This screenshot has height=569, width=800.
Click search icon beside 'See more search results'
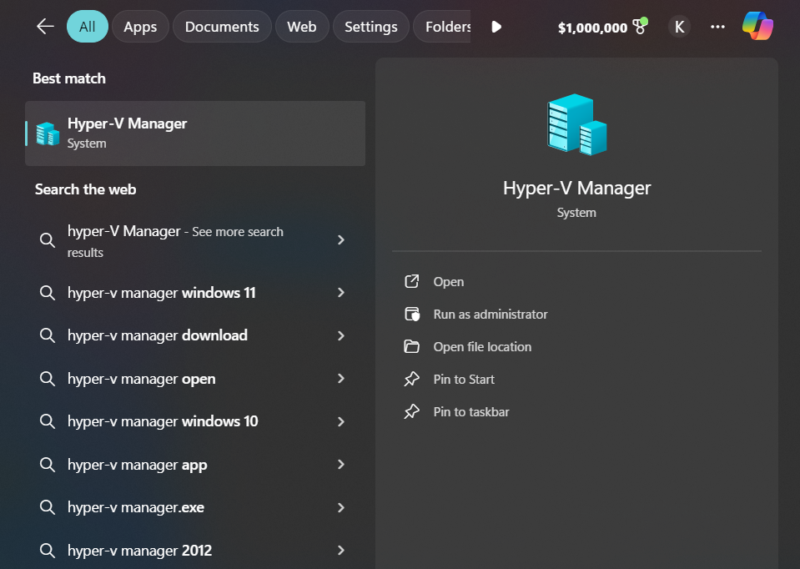point(47,240)
